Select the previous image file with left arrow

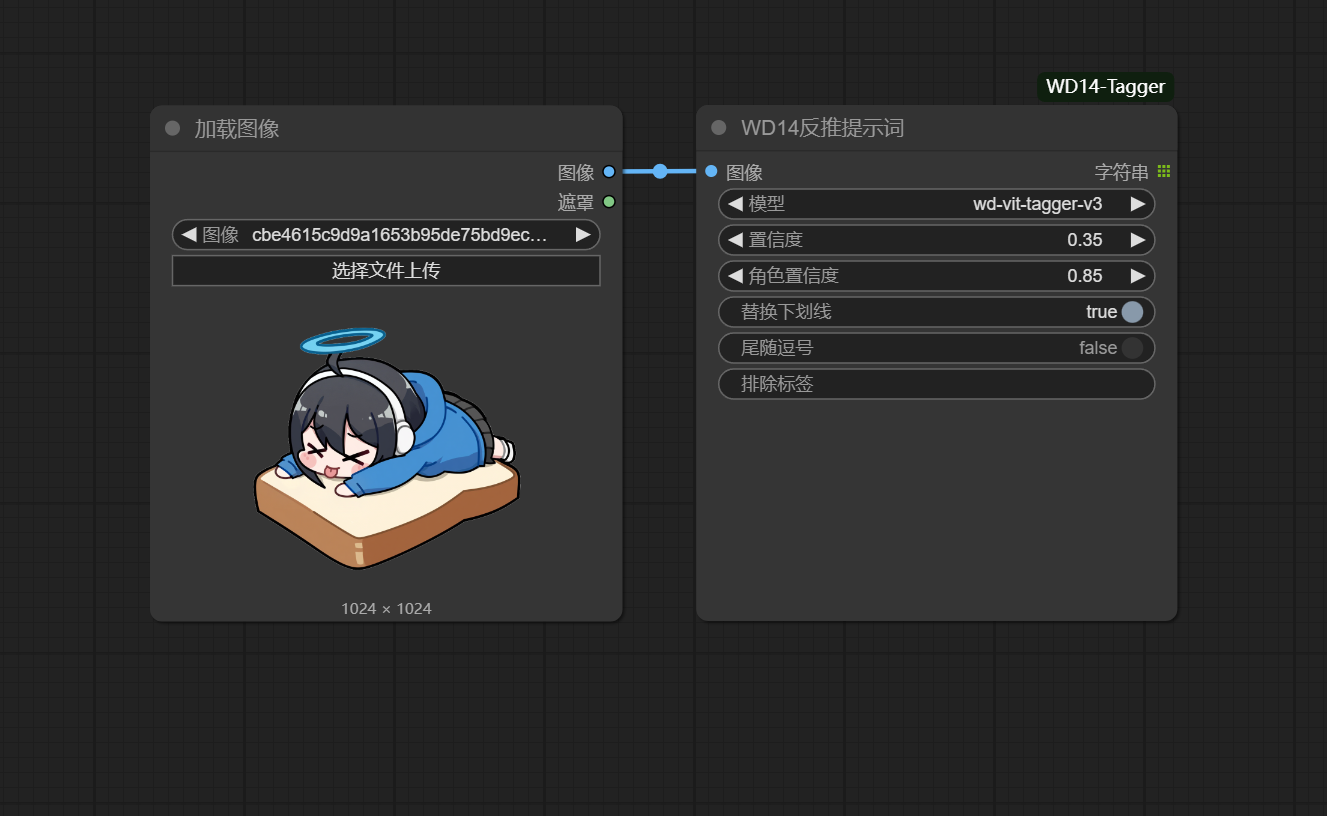(x=188, y=235)
